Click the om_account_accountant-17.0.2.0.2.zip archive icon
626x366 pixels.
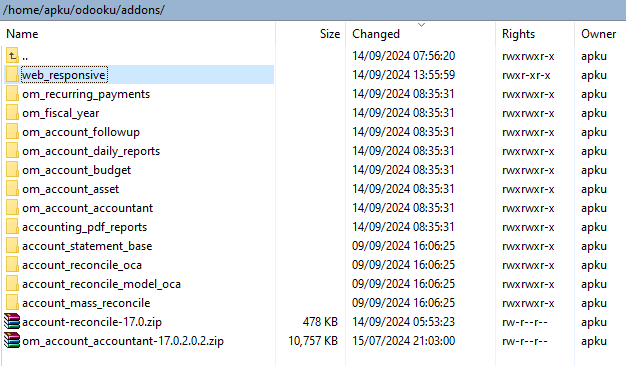click(12, 341)
